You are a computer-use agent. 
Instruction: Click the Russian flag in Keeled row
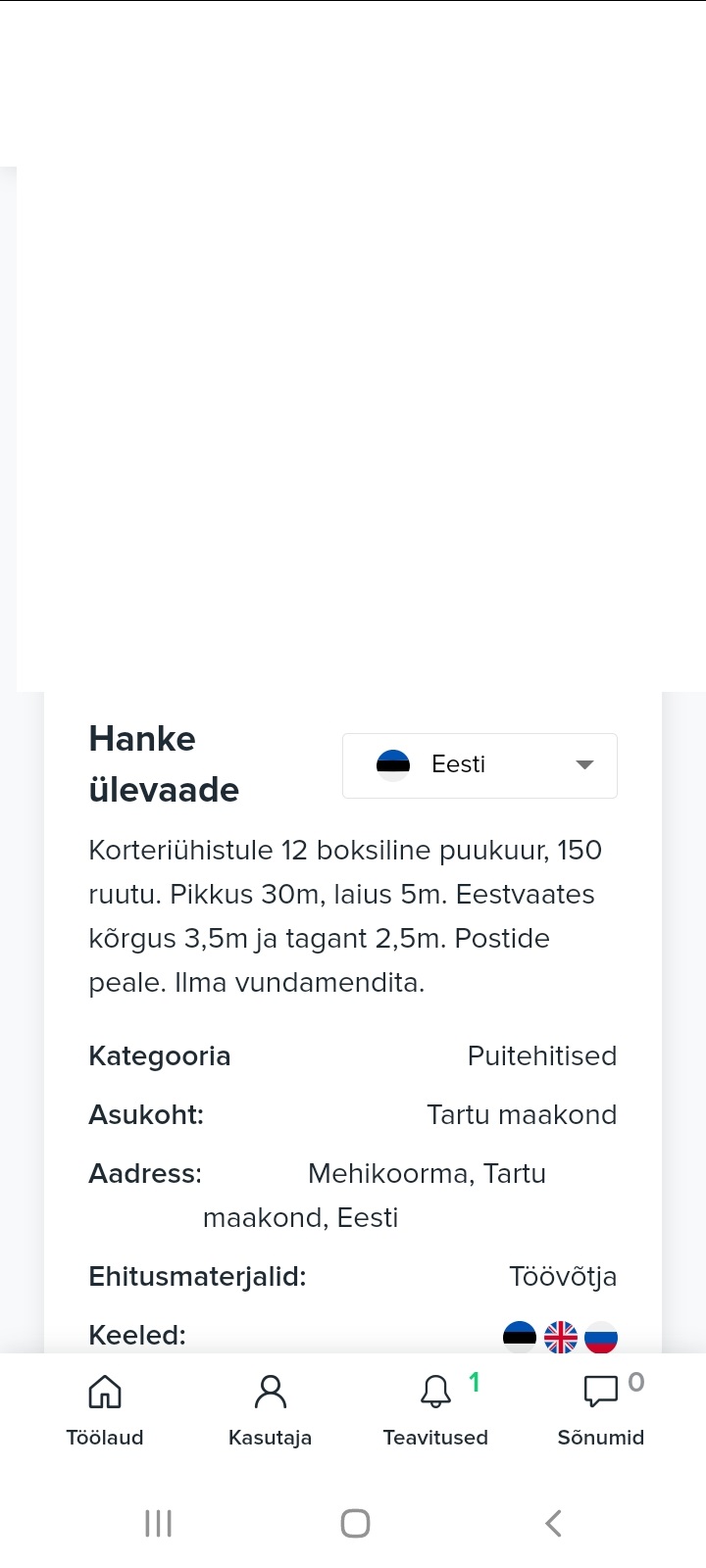point(601,1337)
